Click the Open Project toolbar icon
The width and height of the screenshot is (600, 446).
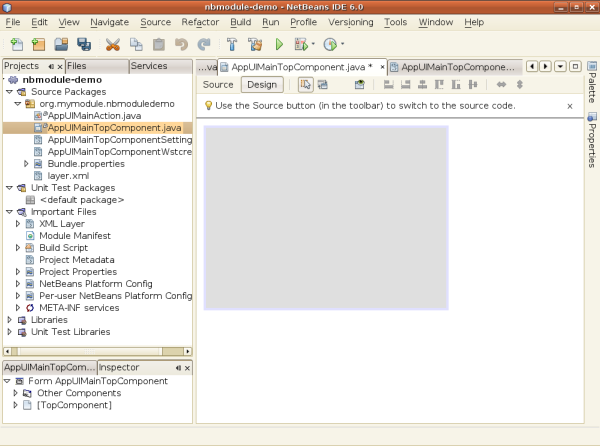(x=61, y=44)
